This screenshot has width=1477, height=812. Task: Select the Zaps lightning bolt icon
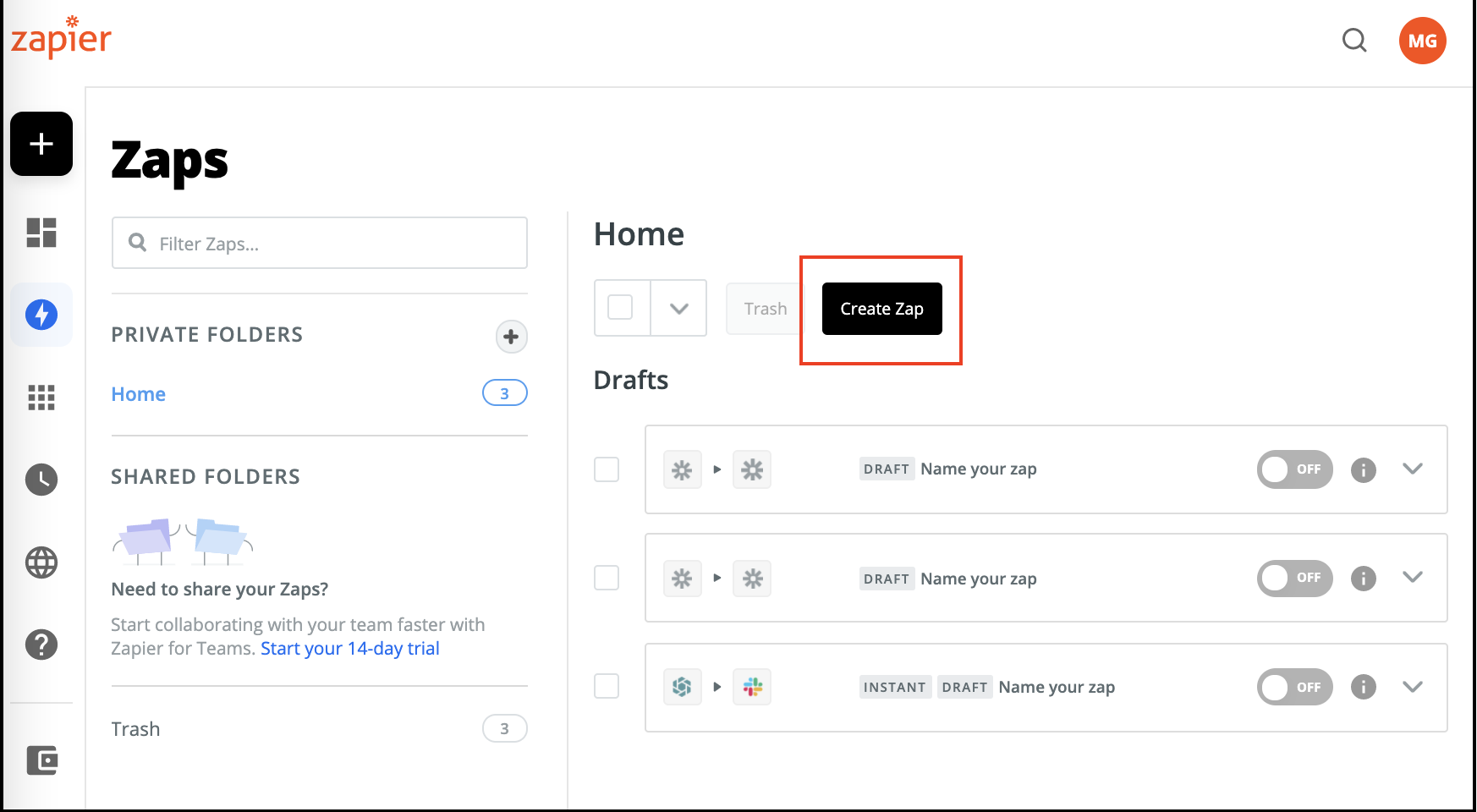coord(41,314)
